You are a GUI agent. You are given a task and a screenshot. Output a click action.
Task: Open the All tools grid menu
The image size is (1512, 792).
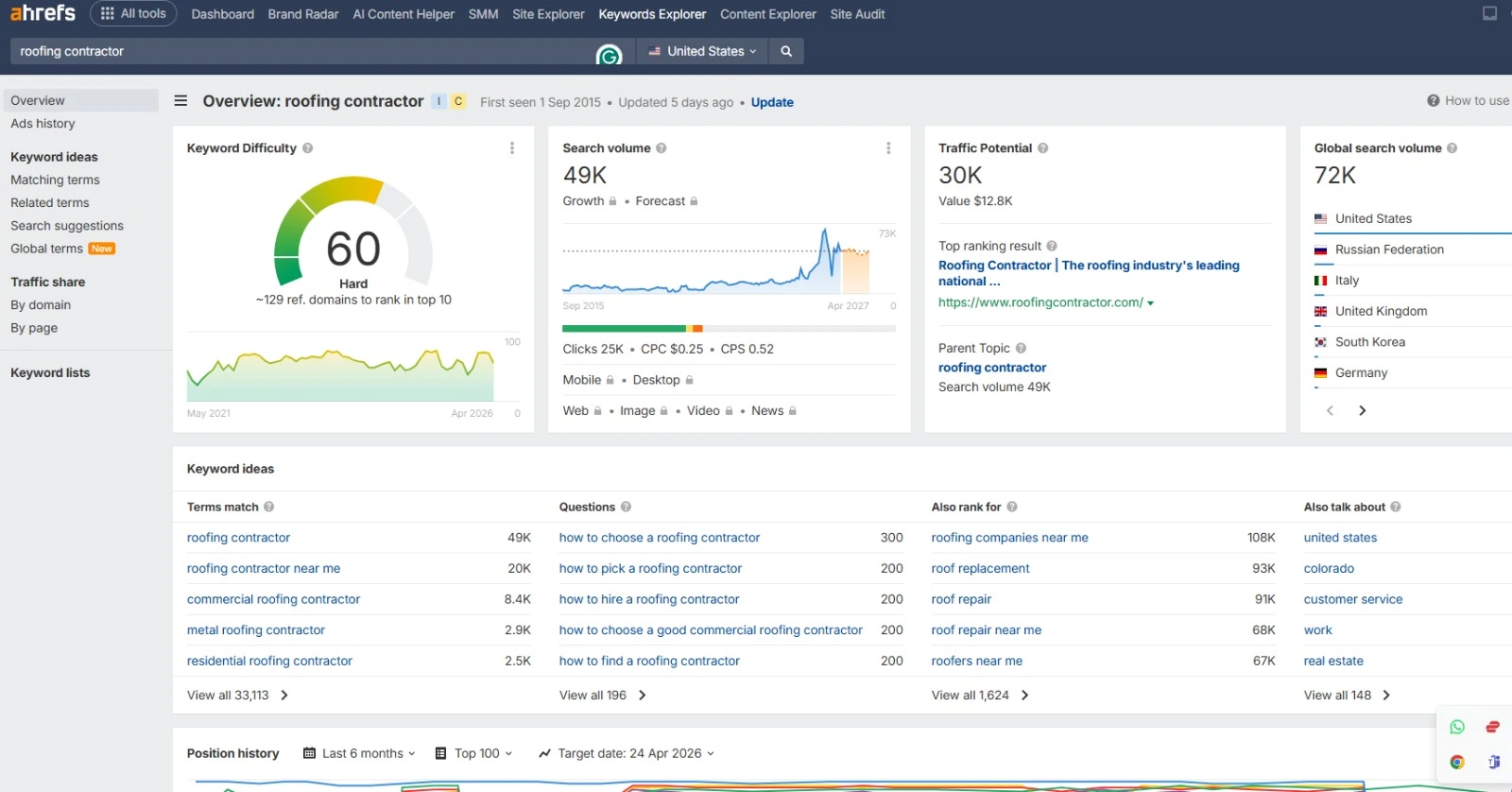point(133,13)
